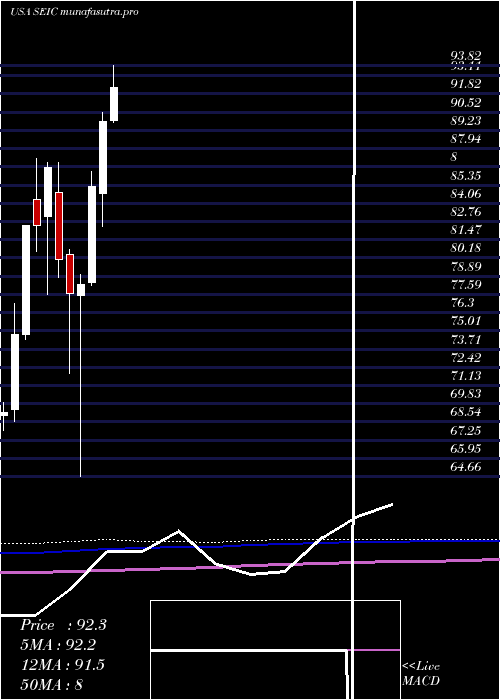Viewport: 500px width, 700px height.
Task: Click the pink 50MA line
Action: 250,566
